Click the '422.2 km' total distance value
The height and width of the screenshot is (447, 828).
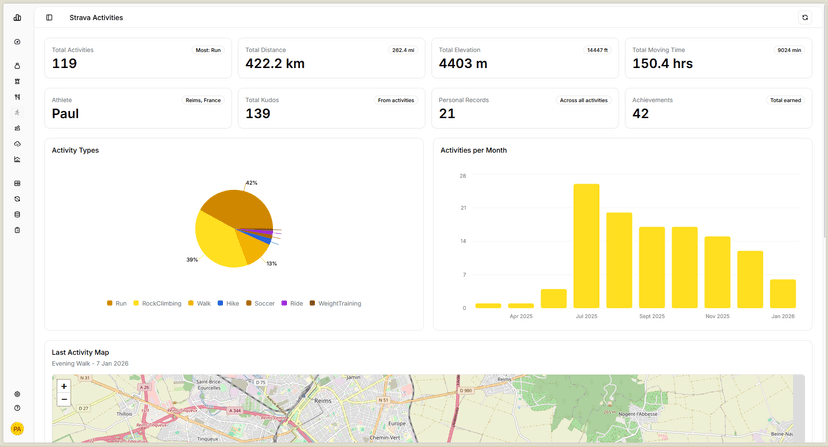point(275,64)
